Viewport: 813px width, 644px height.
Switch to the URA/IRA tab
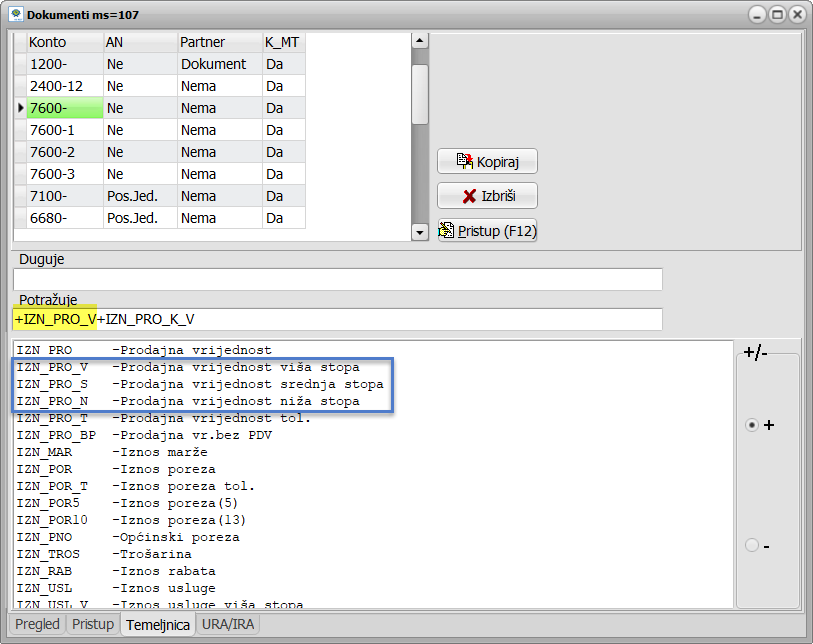[226, 625]
